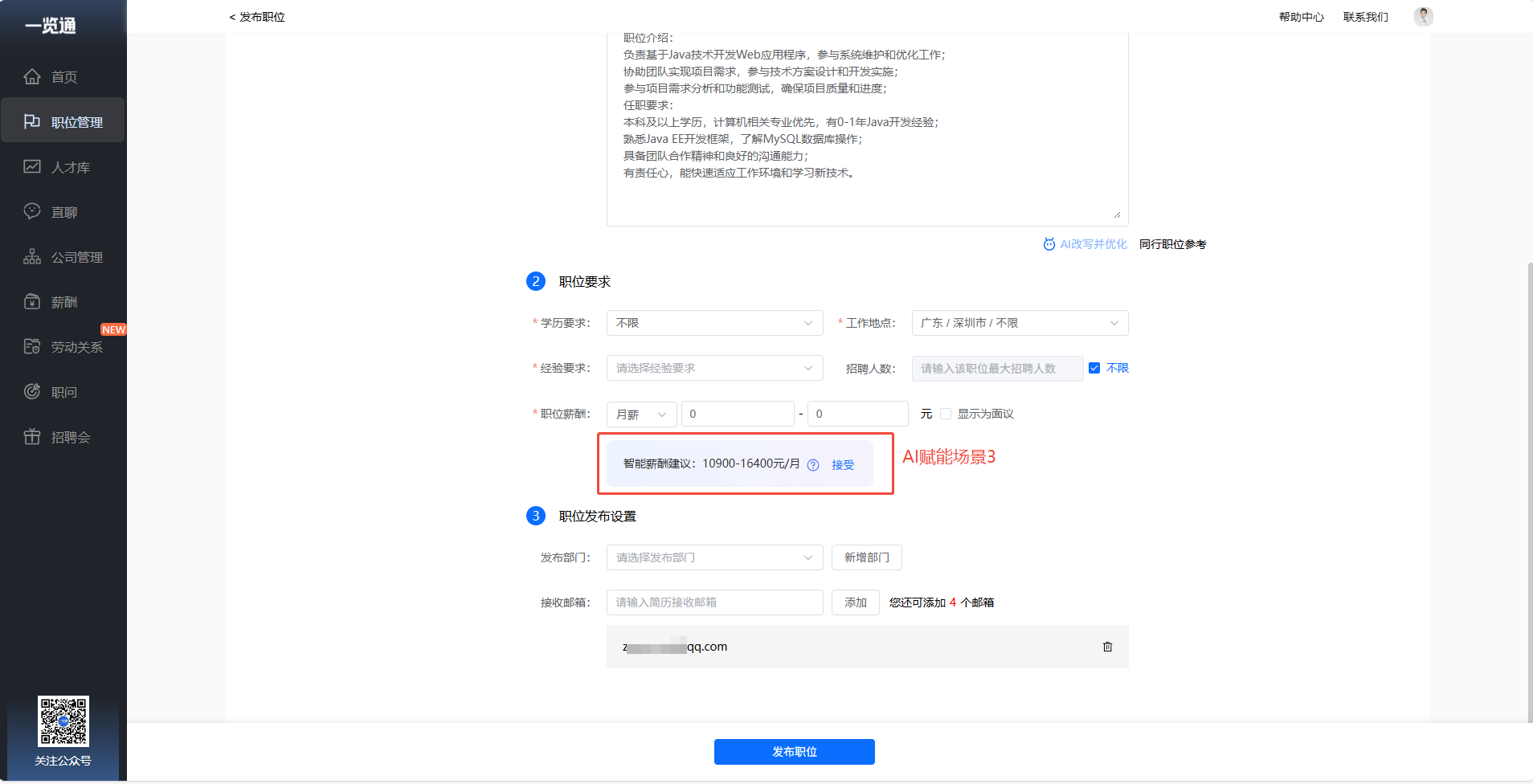The height and width of the screenshot is (784, 1533).
Task: Click the gift icon beside 招聘会
Action: (x=32, y=436)
